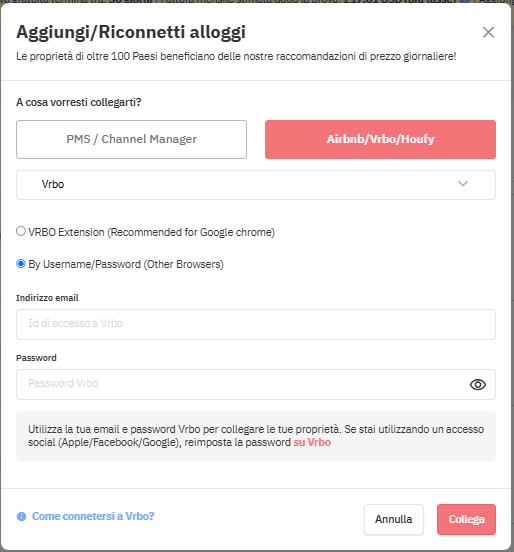Image resolution: width=514 pixels, height=552 pixels.
Task: Click the Recommended for Google chrome label text
Action: pos(191,232)
